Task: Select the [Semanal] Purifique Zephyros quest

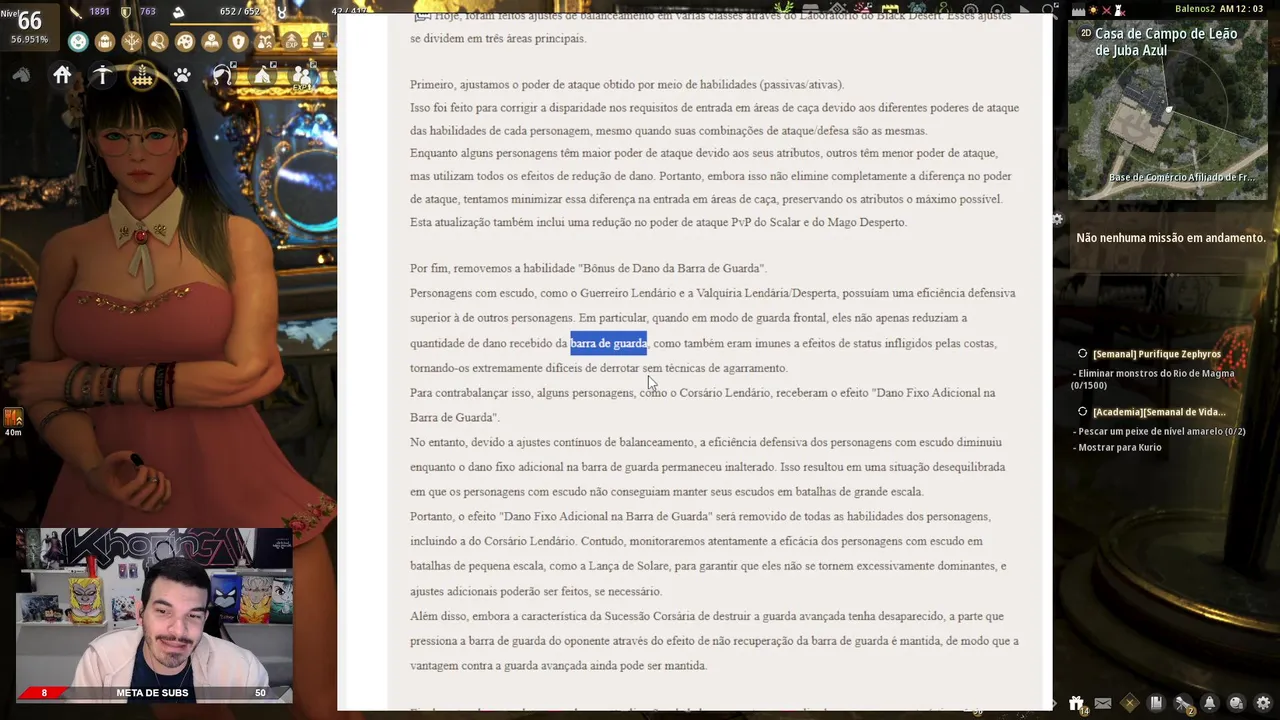Action: (x=1156, y=354)
